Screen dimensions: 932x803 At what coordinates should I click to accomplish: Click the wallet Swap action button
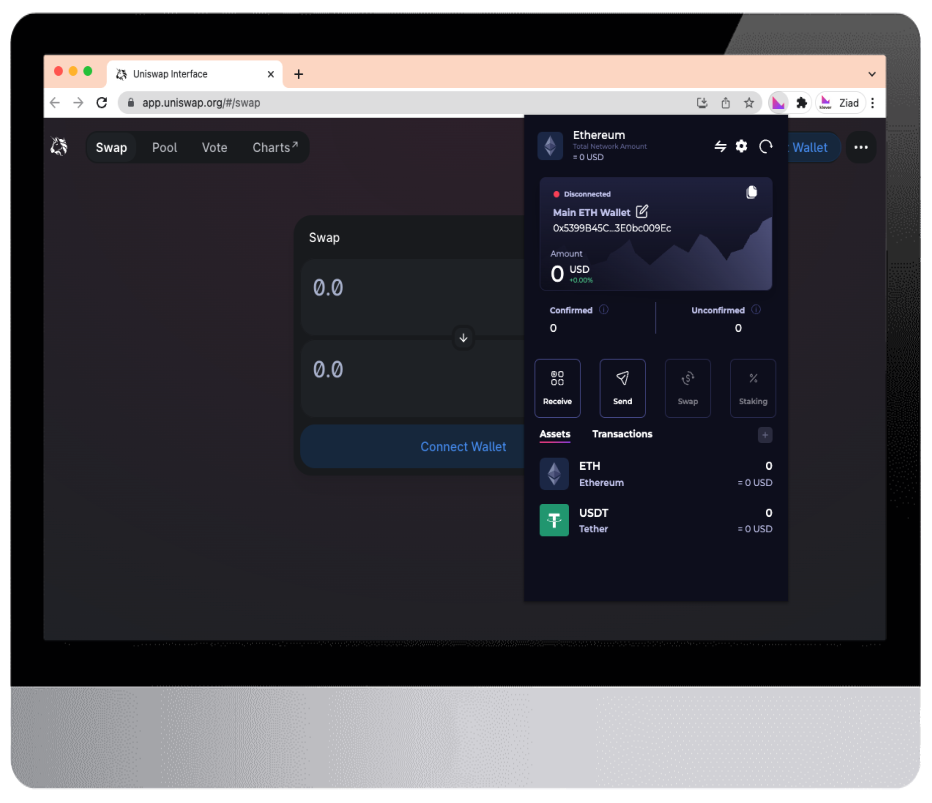[x=688, y=388]
